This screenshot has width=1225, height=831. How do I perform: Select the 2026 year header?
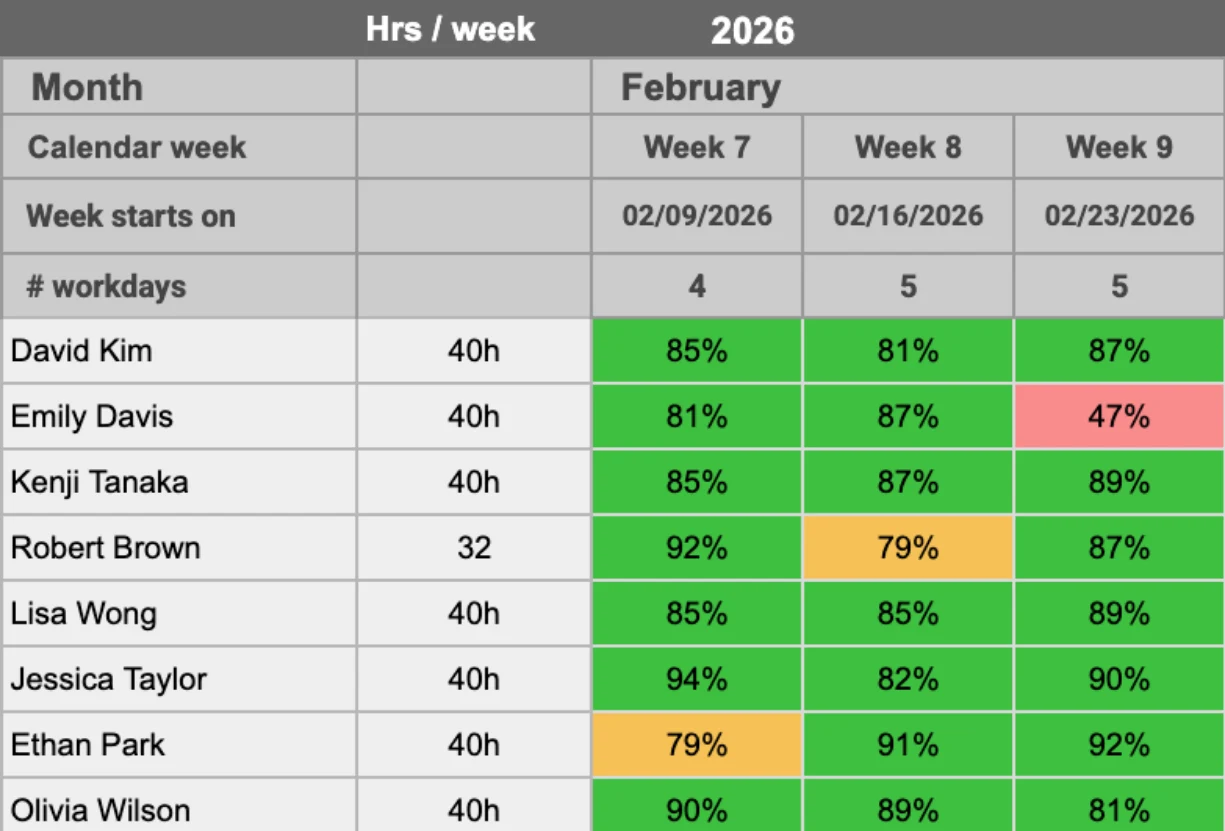(x=752, y=31)
